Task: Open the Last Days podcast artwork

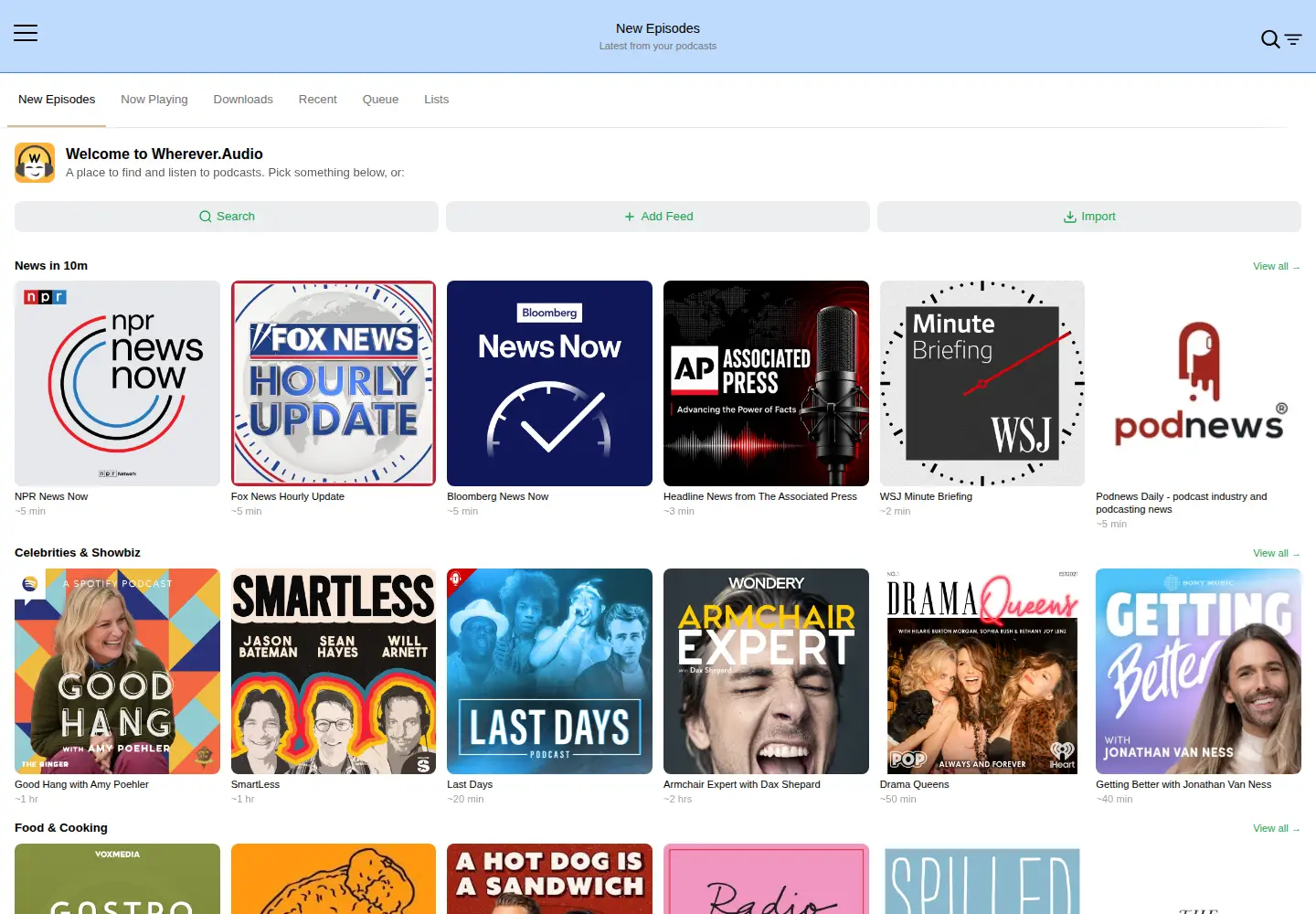Action: [x=549, y=671]
